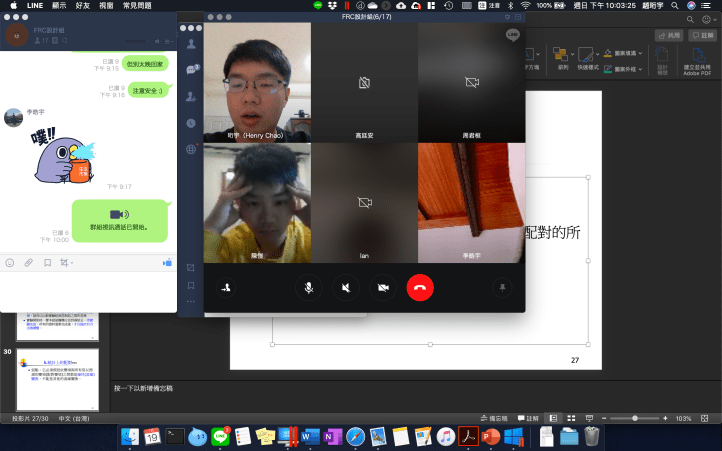Expand the 圖案外框 shape outline dropdown
Viewport: 722px width, 451px height.
pyautogui.click(x=640, y=69)
